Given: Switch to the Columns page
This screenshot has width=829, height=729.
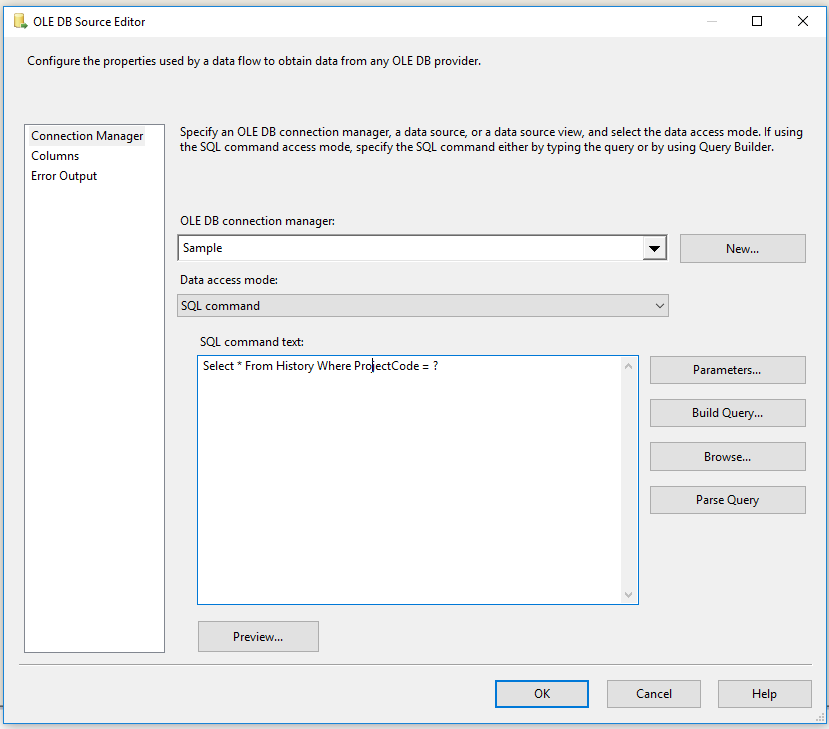Looking at the screenshot, I should (54, 155).
